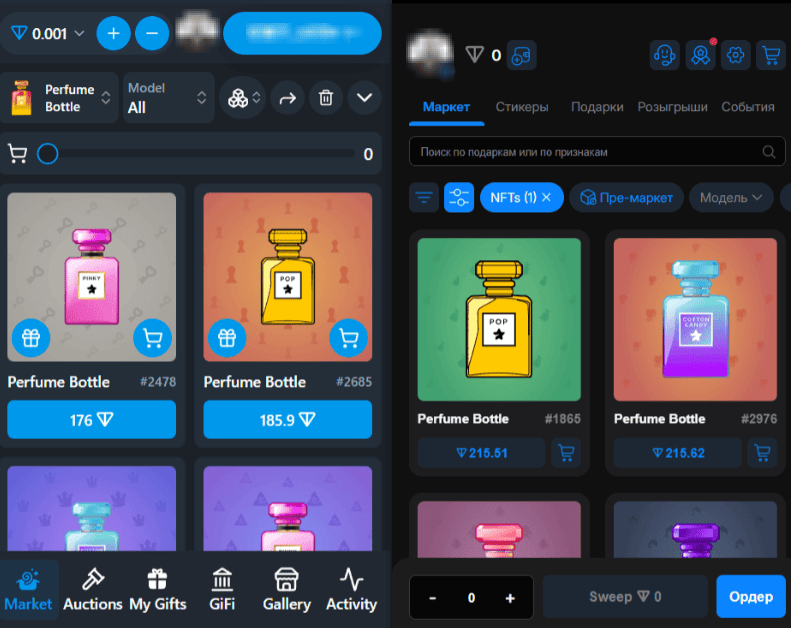Select the Стикеры tab

coord(522,107)
